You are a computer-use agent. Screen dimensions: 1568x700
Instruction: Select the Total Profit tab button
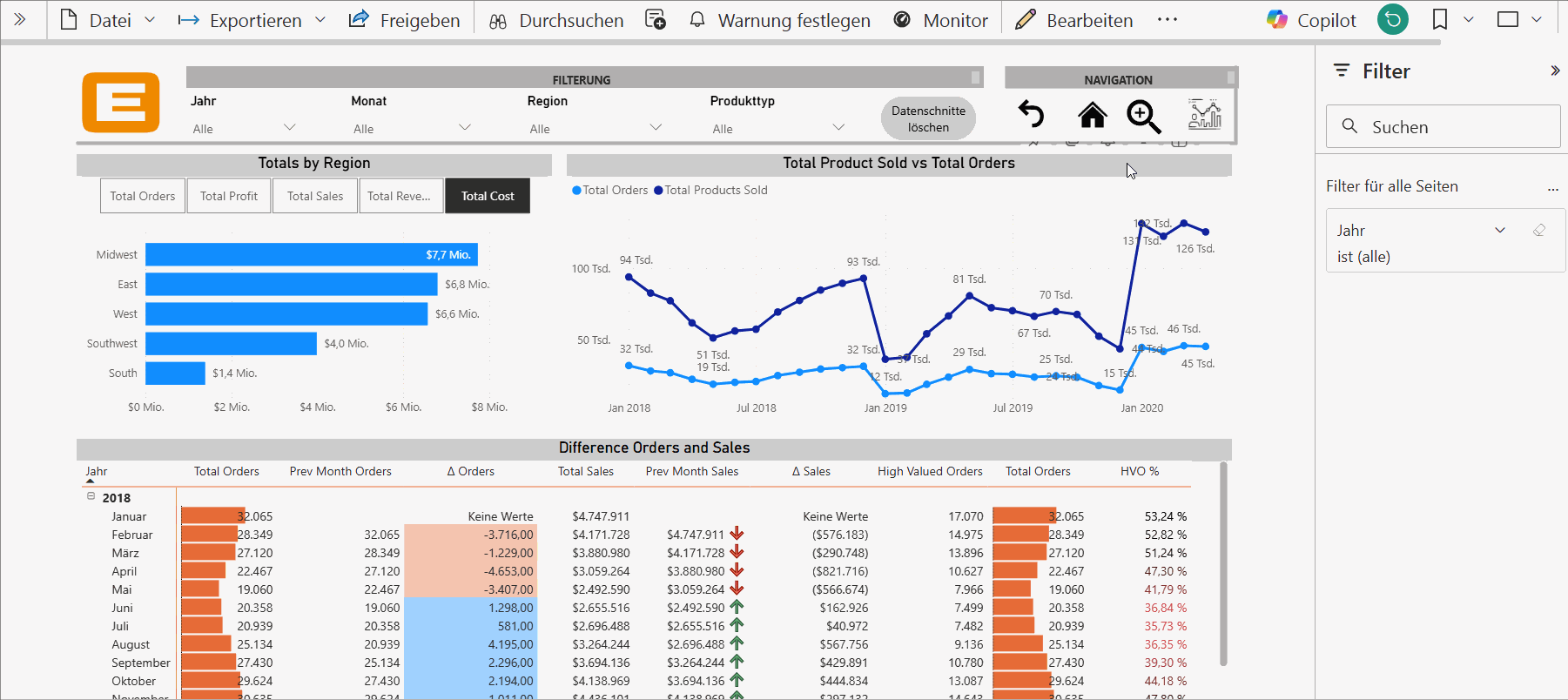229,196
